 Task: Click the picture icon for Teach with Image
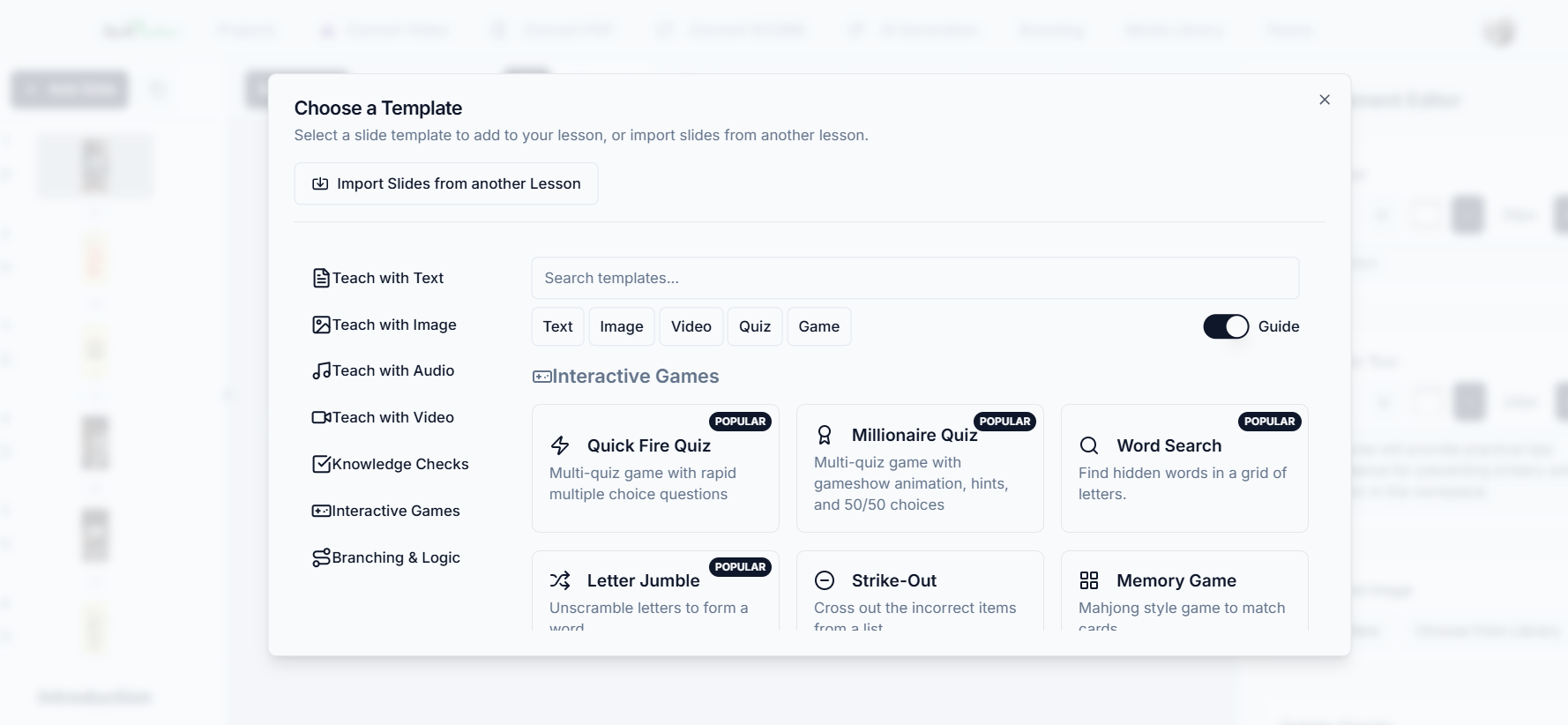click(x=321, y=325)
